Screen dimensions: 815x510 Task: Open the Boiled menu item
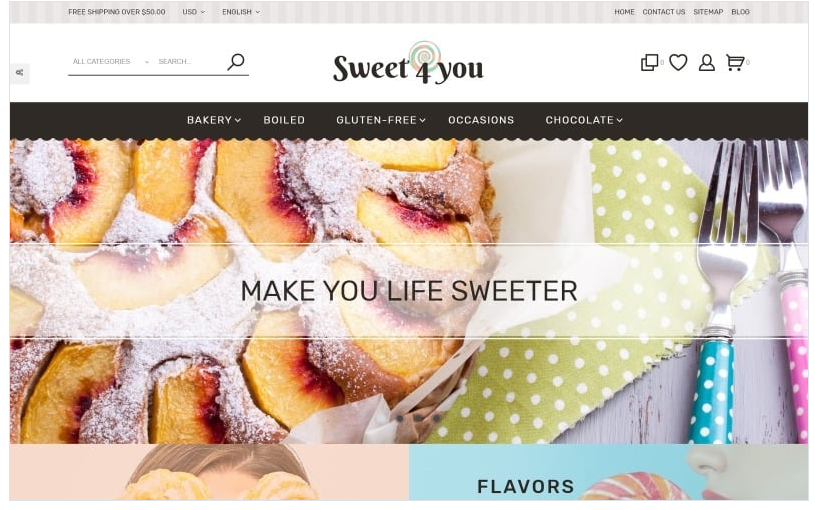coord(284,120)
